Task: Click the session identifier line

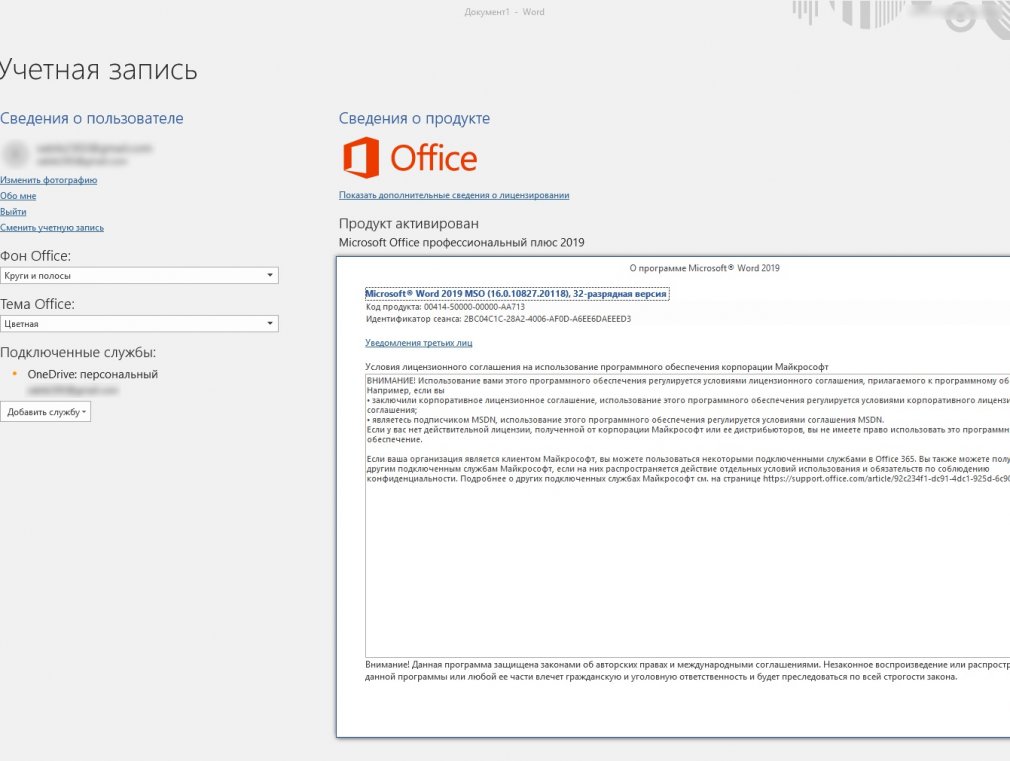Action: coord(499,319)
